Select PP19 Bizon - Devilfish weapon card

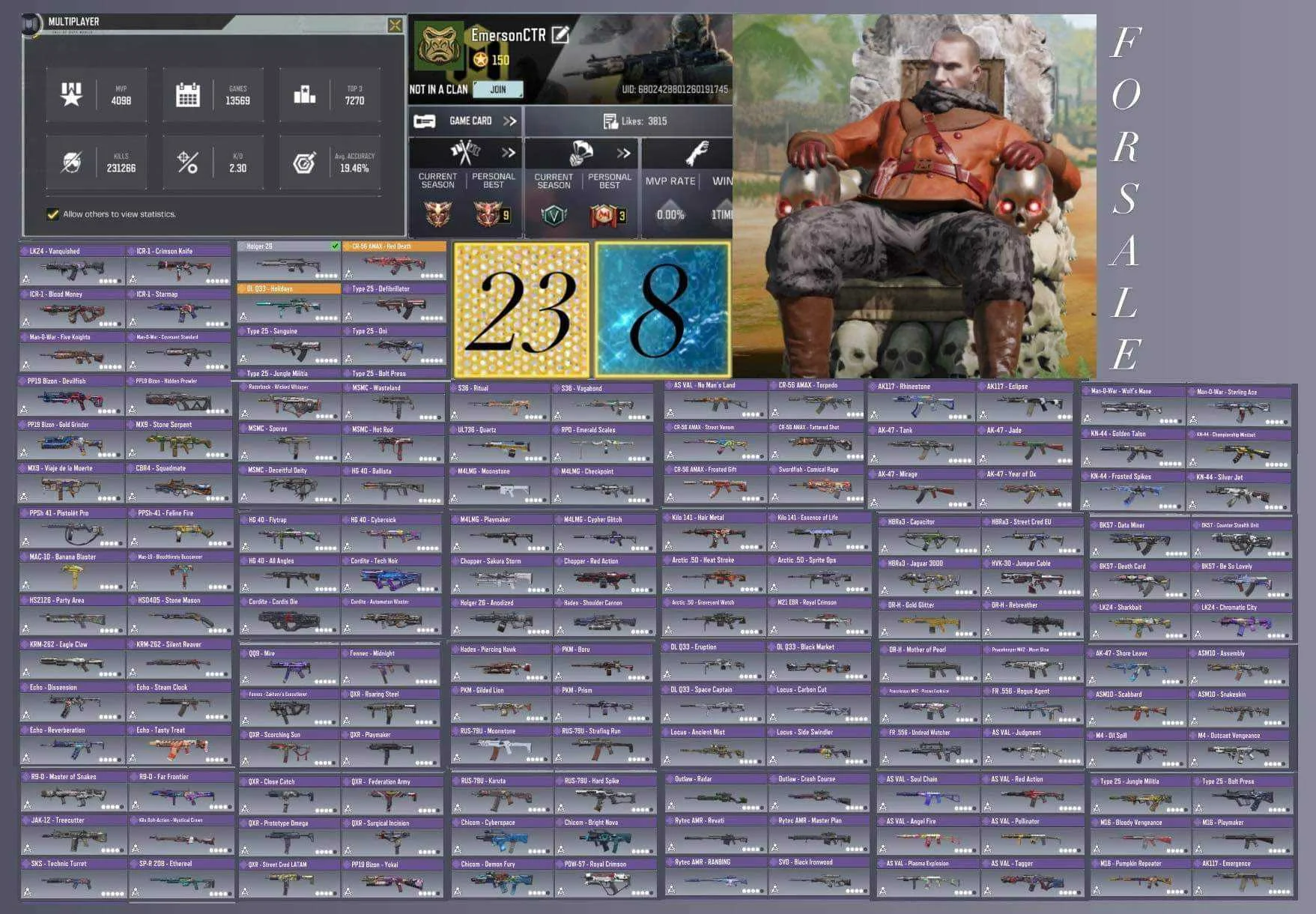click(71, 396)
